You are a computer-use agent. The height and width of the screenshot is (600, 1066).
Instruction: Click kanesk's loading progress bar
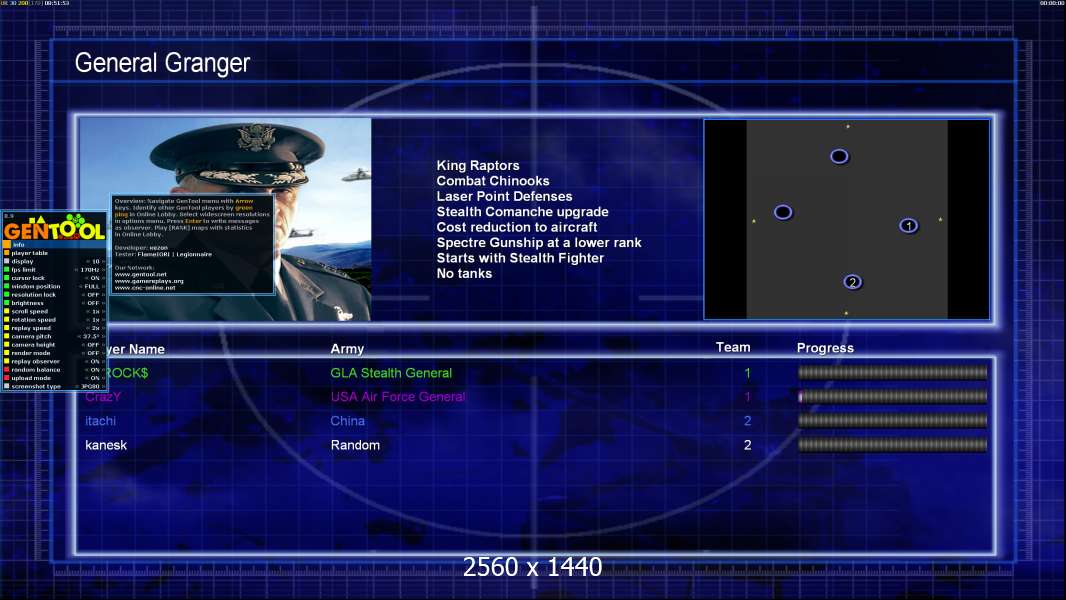893,445
